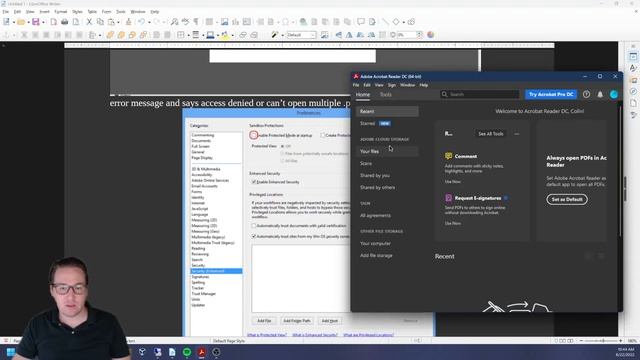Toggle Automatically trust sites from Win OS checkbox
The image size is (640, 360).
click(254, 236)
